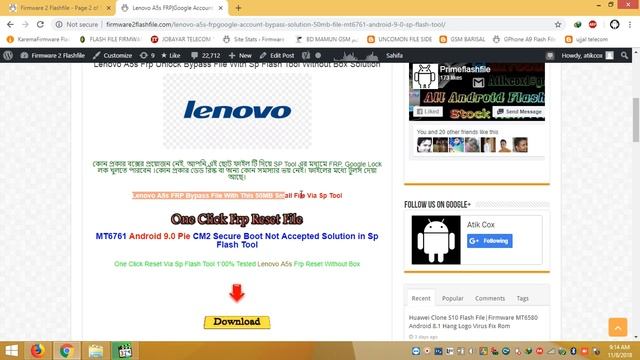Screen dimensions: 640x360
Task: Open the 22,712 comments item
Action: pos(206,55)
